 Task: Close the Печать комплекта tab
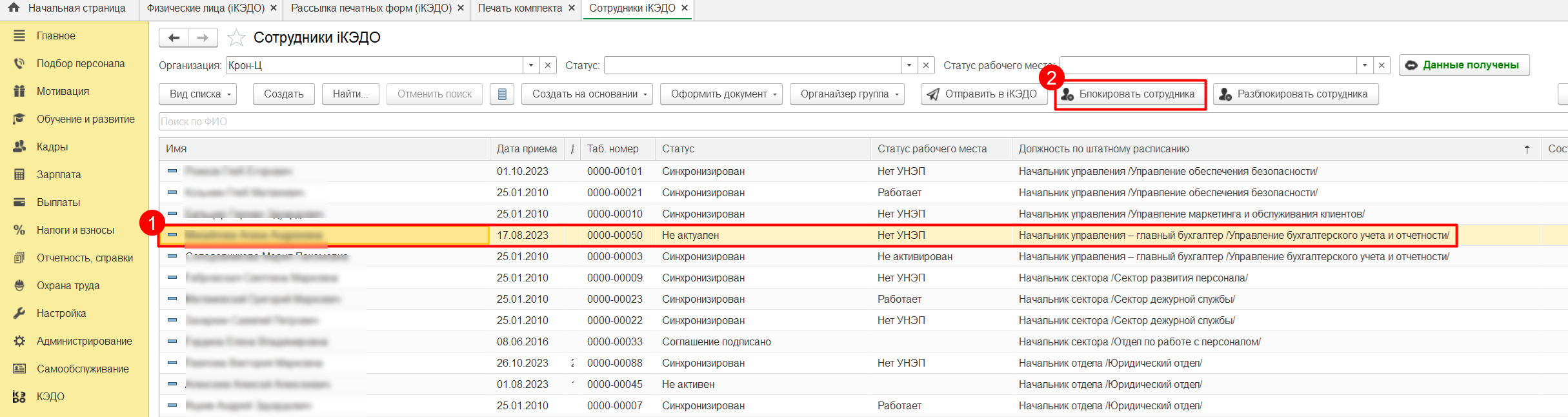pos(572,8)
